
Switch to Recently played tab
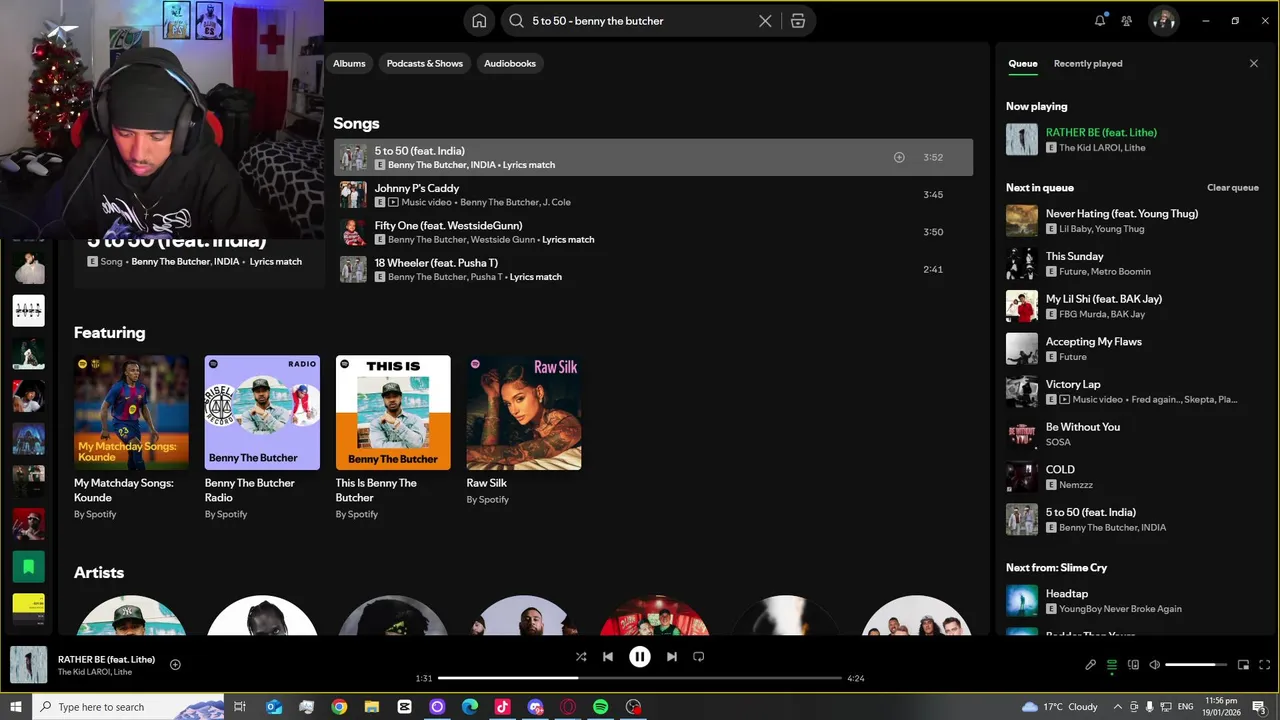pyautogui.click(x=1088, y=63)
